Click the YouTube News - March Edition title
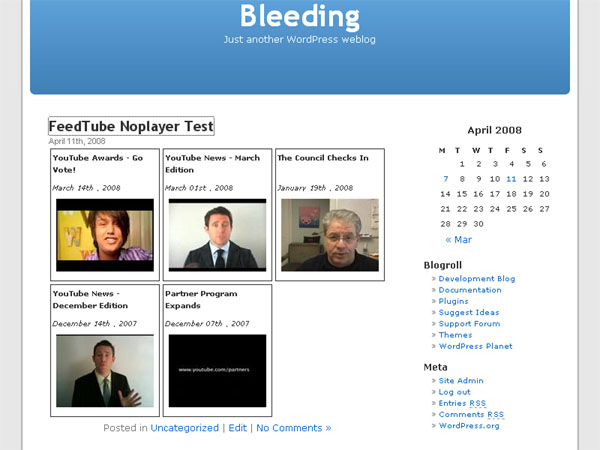The height and width of the screenshot is (450, 600). [x=212, y=164]
